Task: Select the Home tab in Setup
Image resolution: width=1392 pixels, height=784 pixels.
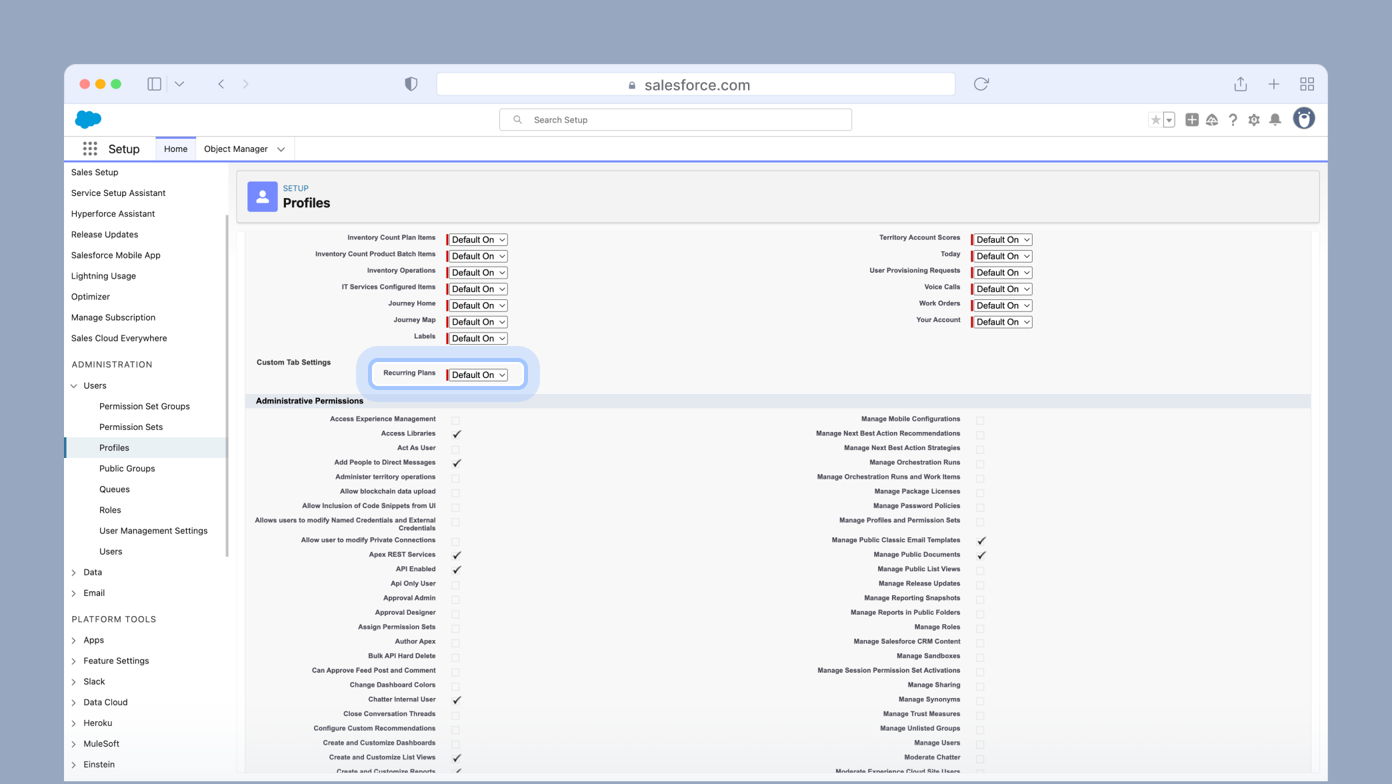Action: click(x=175, y=148)
